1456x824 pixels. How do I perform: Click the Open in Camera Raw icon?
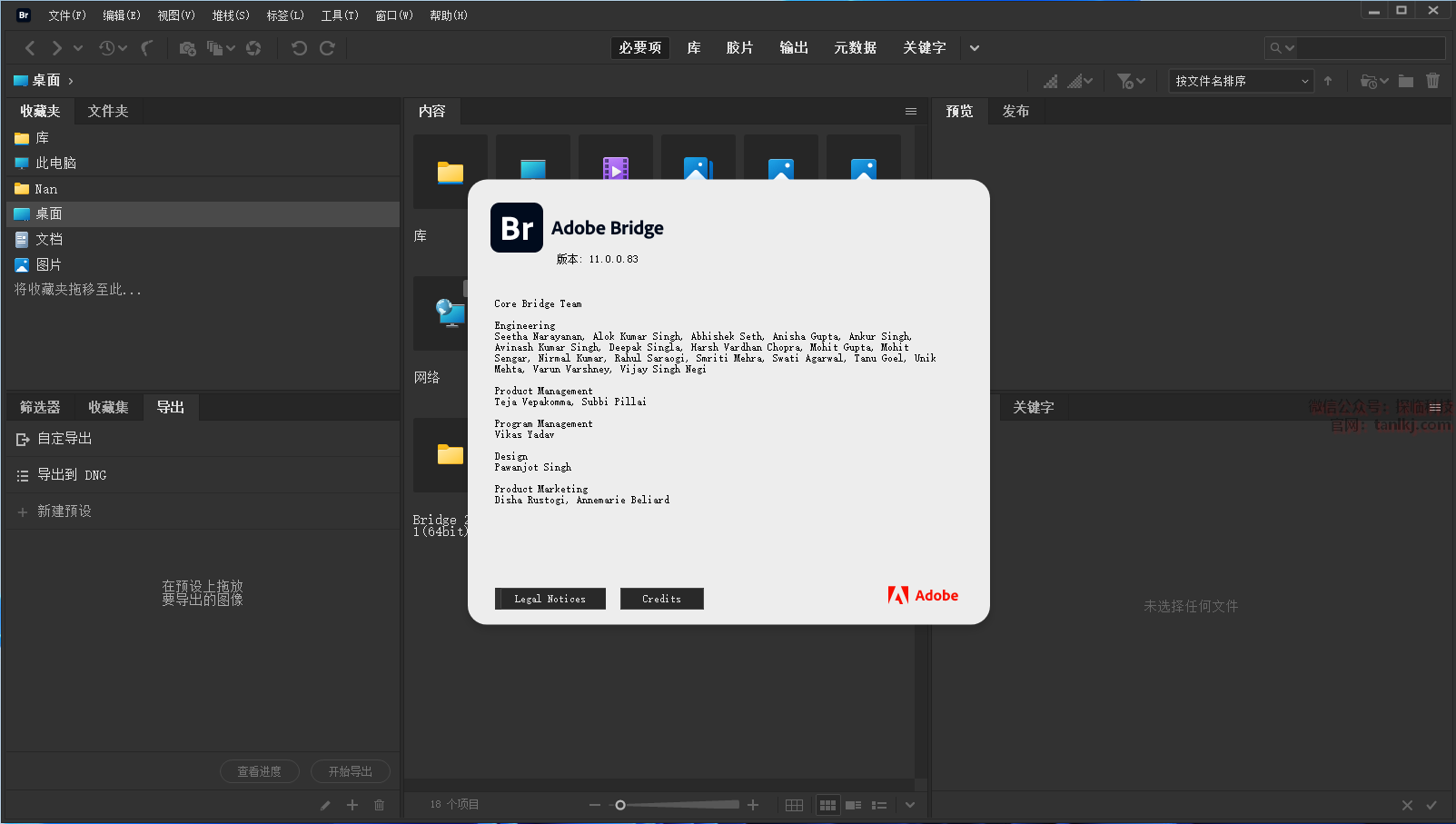point(253,48)
